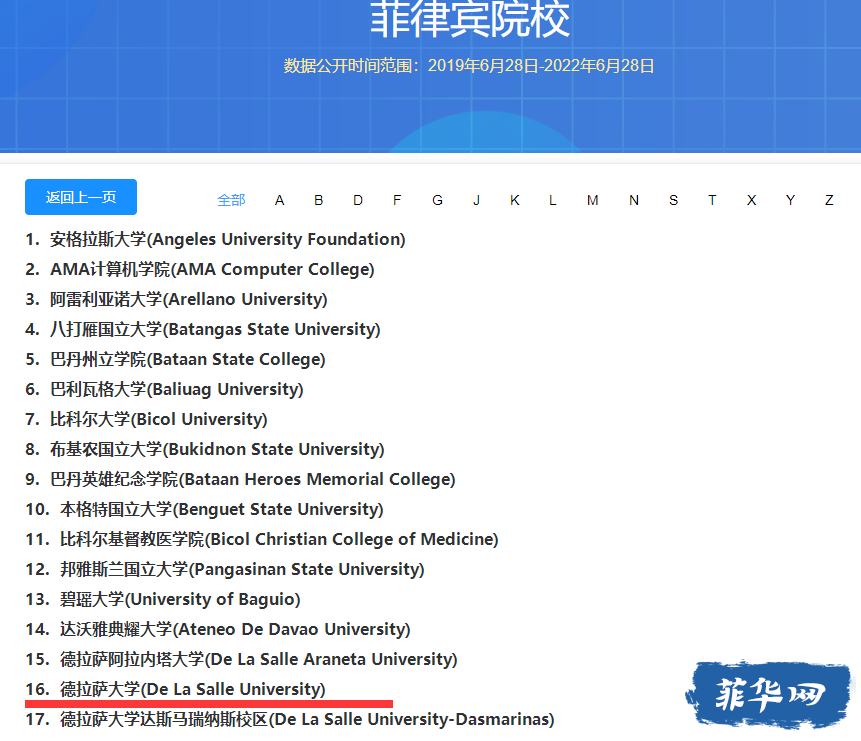This screenshot has width=861, height=741.
Task: Open De La Salle Araneta University entry
Action: [259, 659]
